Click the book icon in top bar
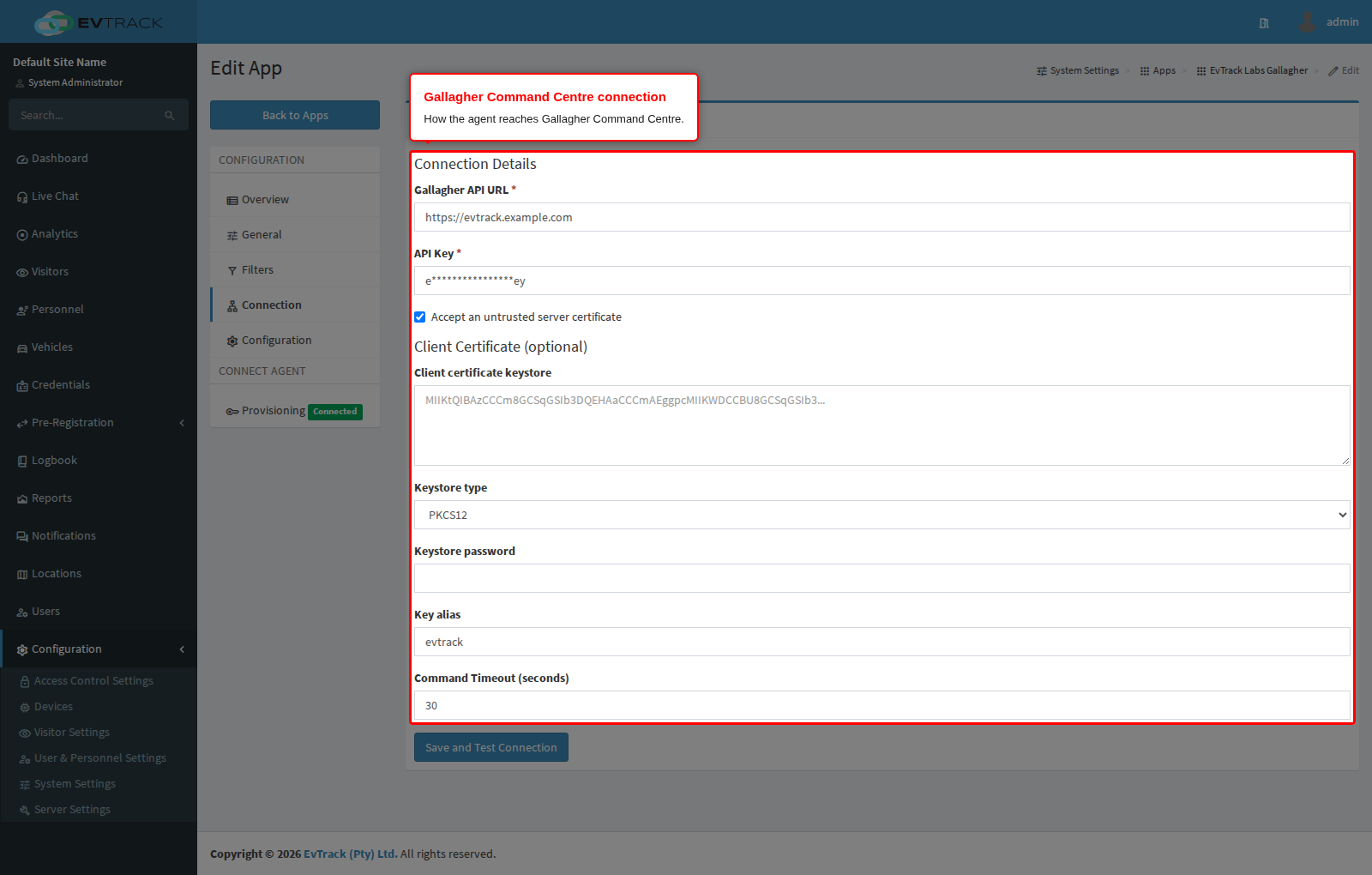 1264,23
